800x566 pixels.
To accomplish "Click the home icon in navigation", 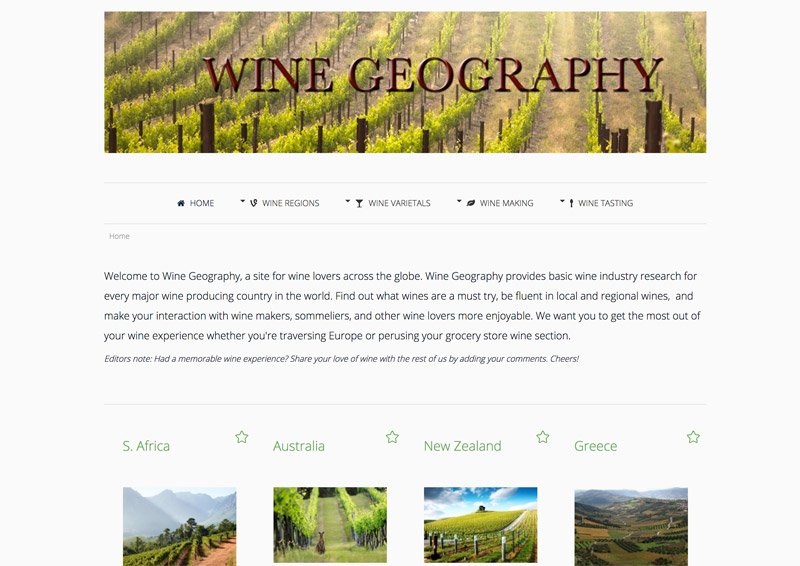I will (181, 203).
